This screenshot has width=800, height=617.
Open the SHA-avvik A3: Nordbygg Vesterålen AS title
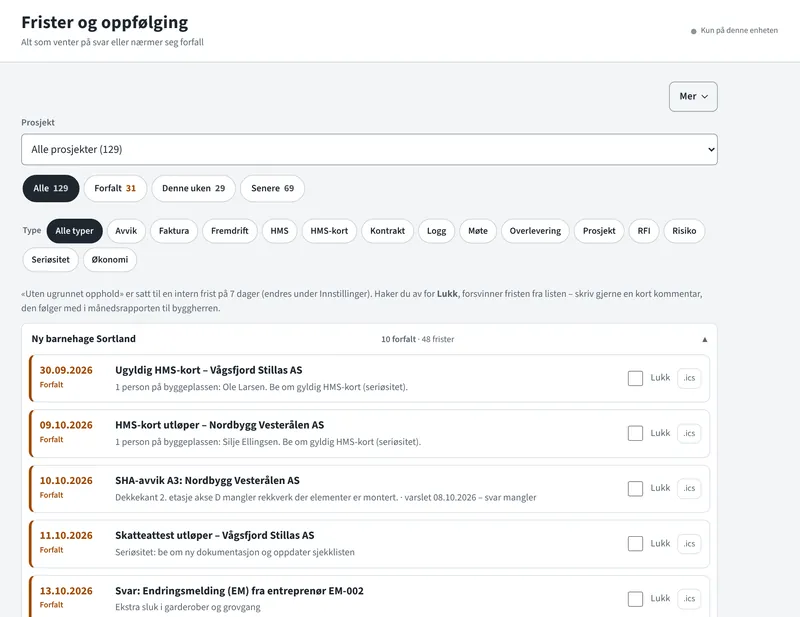point(207,481)
